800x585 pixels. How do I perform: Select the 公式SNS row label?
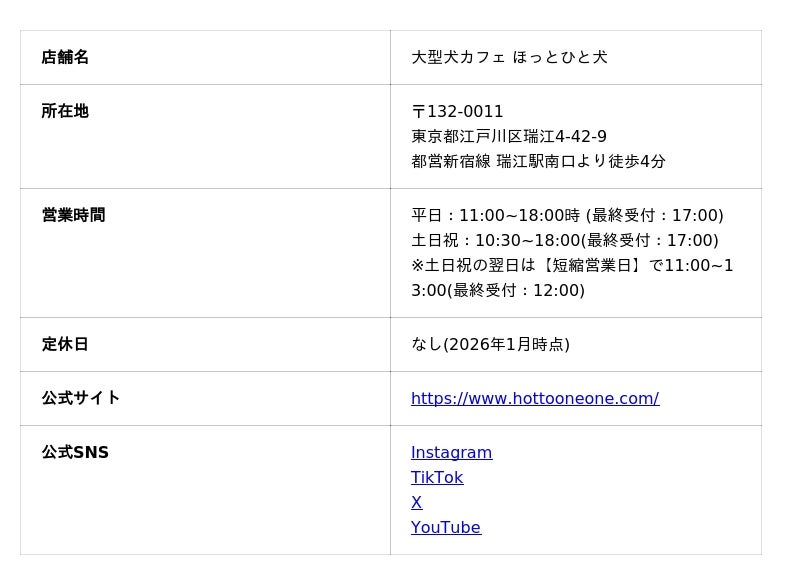click(x=75, y=453)
